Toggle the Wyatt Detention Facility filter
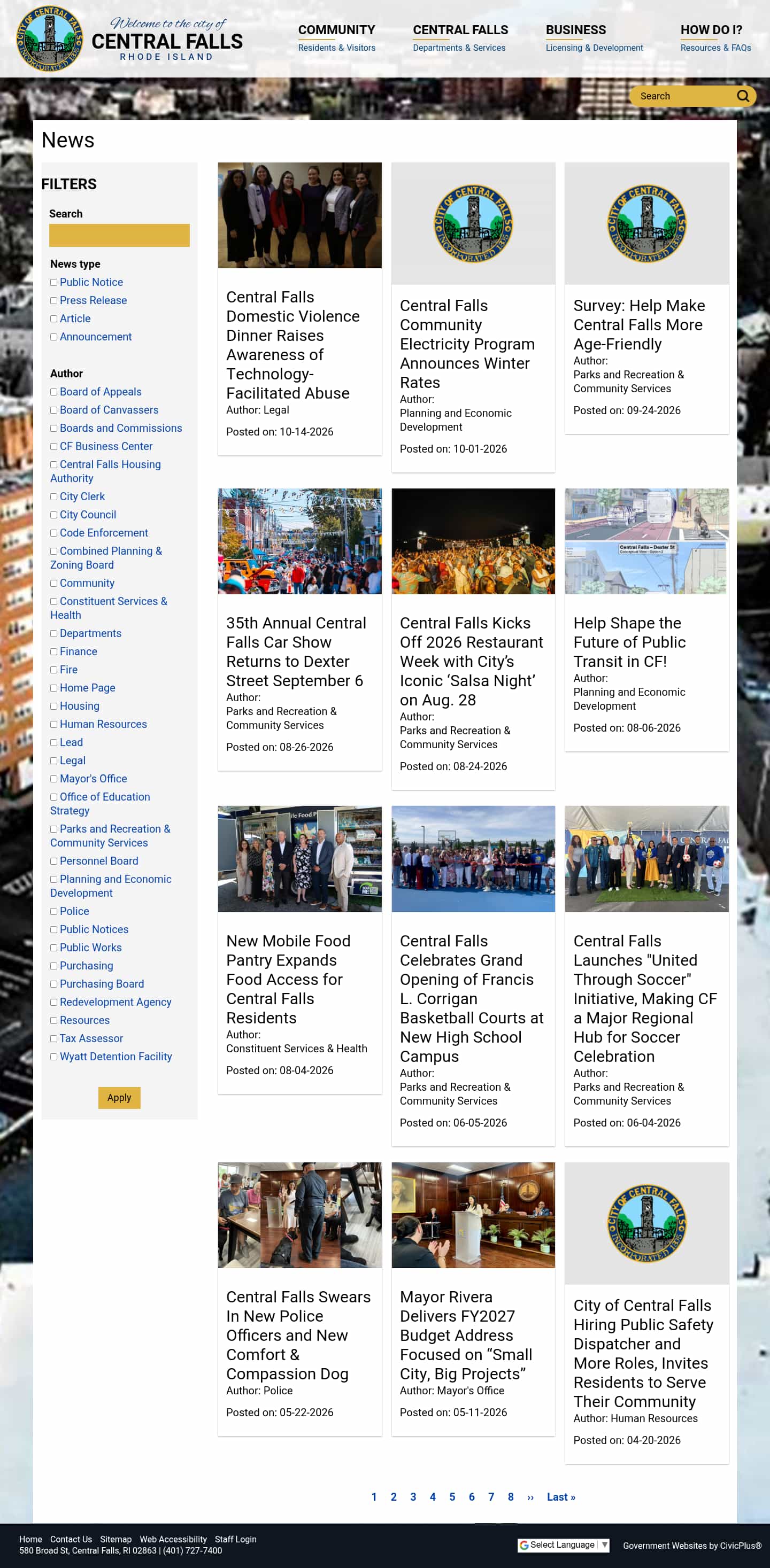 coord(53,1057)
